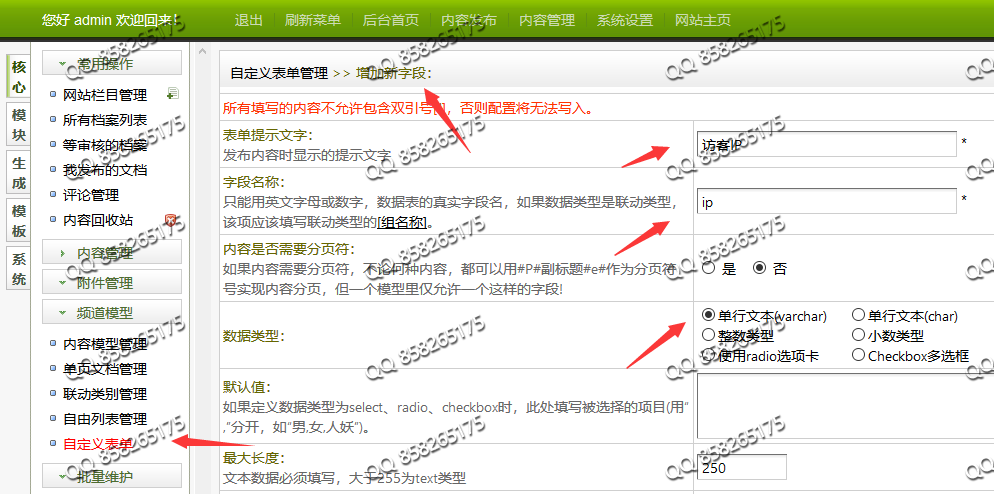
Task: Click the [组名称] link in the field description
Action: tap(403, 223)
